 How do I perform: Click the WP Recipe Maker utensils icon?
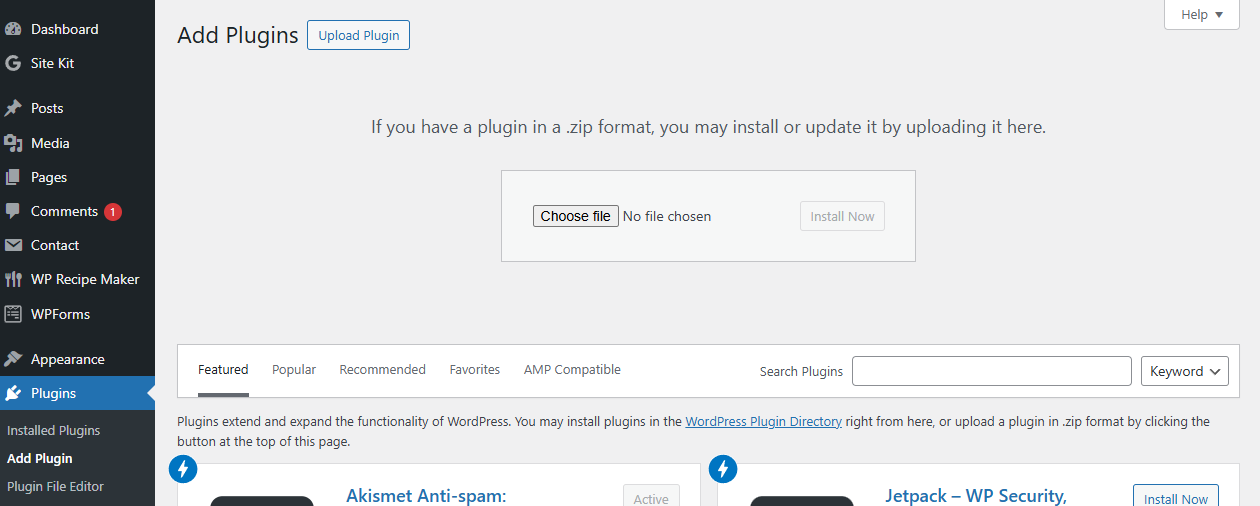tap(13, 279)
